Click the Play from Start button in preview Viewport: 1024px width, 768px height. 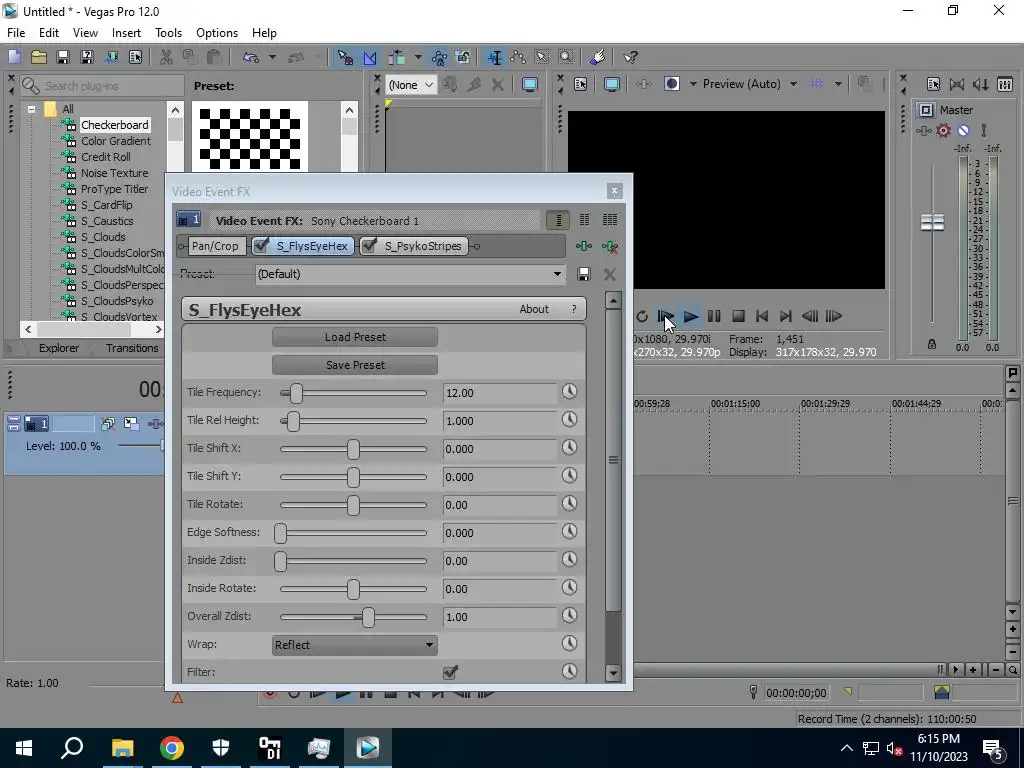[x=665, y=316]
